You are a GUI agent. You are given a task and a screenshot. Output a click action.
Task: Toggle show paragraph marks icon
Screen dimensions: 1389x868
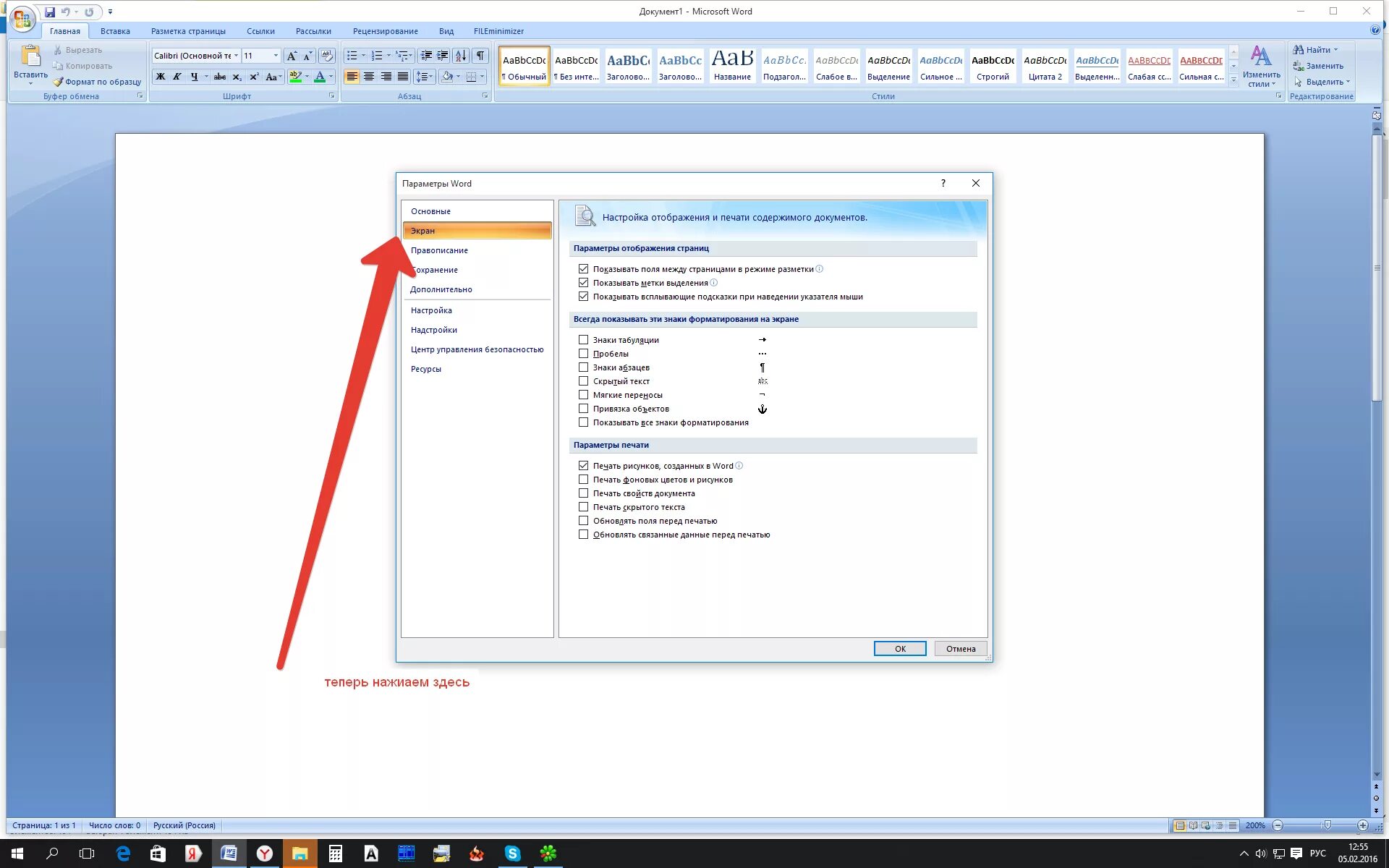click(480, 56)
